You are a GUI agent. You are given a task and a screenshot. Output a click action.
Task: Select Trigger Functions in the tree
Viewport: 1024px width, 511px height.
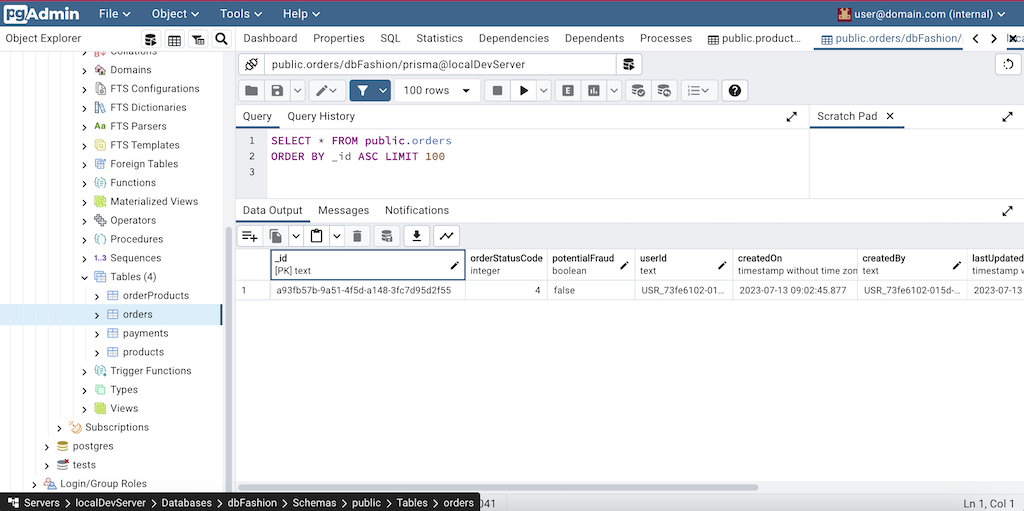pyautogui.click(x=150, y=371)
